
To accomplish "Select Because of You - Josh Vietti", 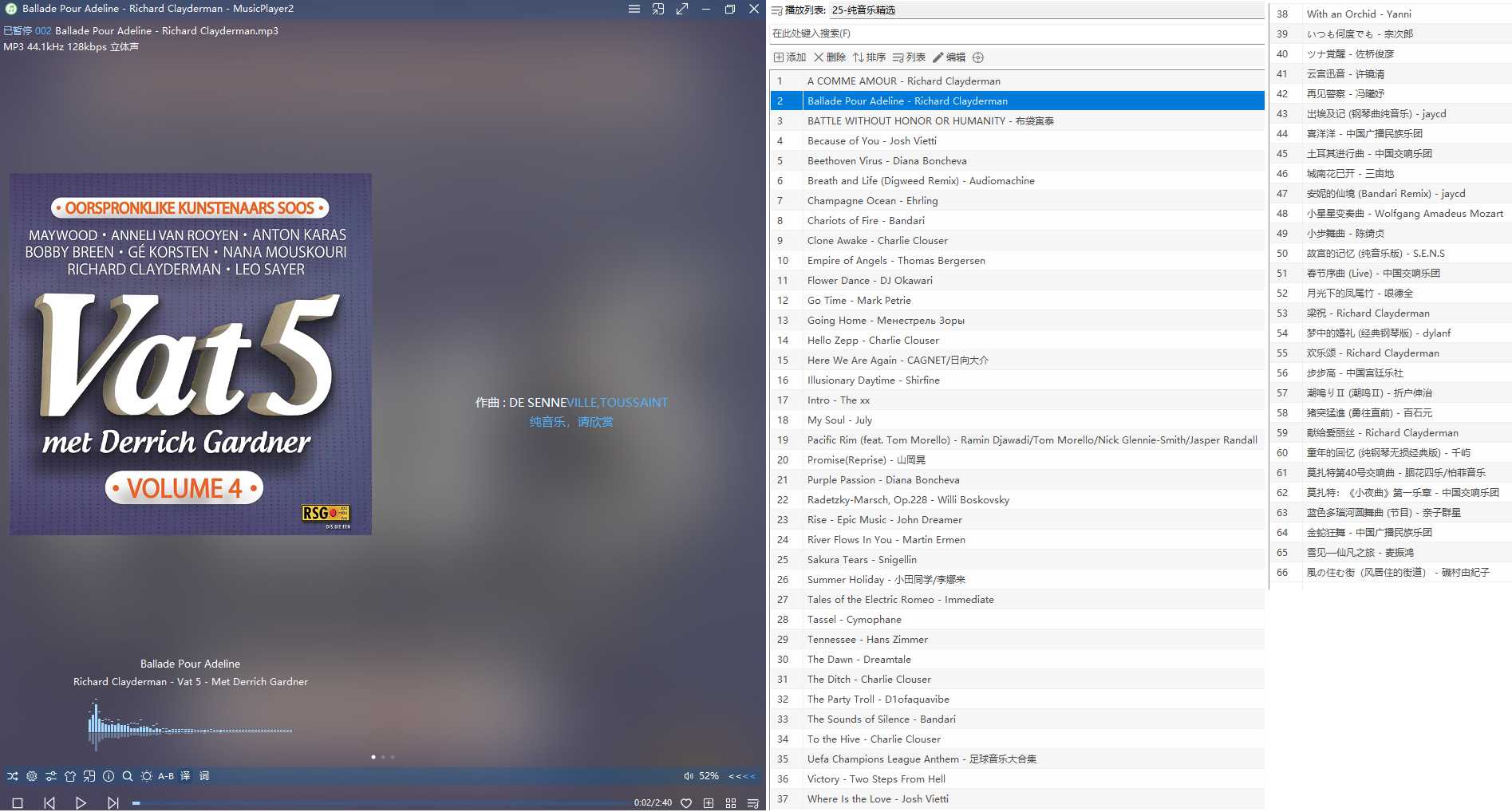I will [1017, 140].
